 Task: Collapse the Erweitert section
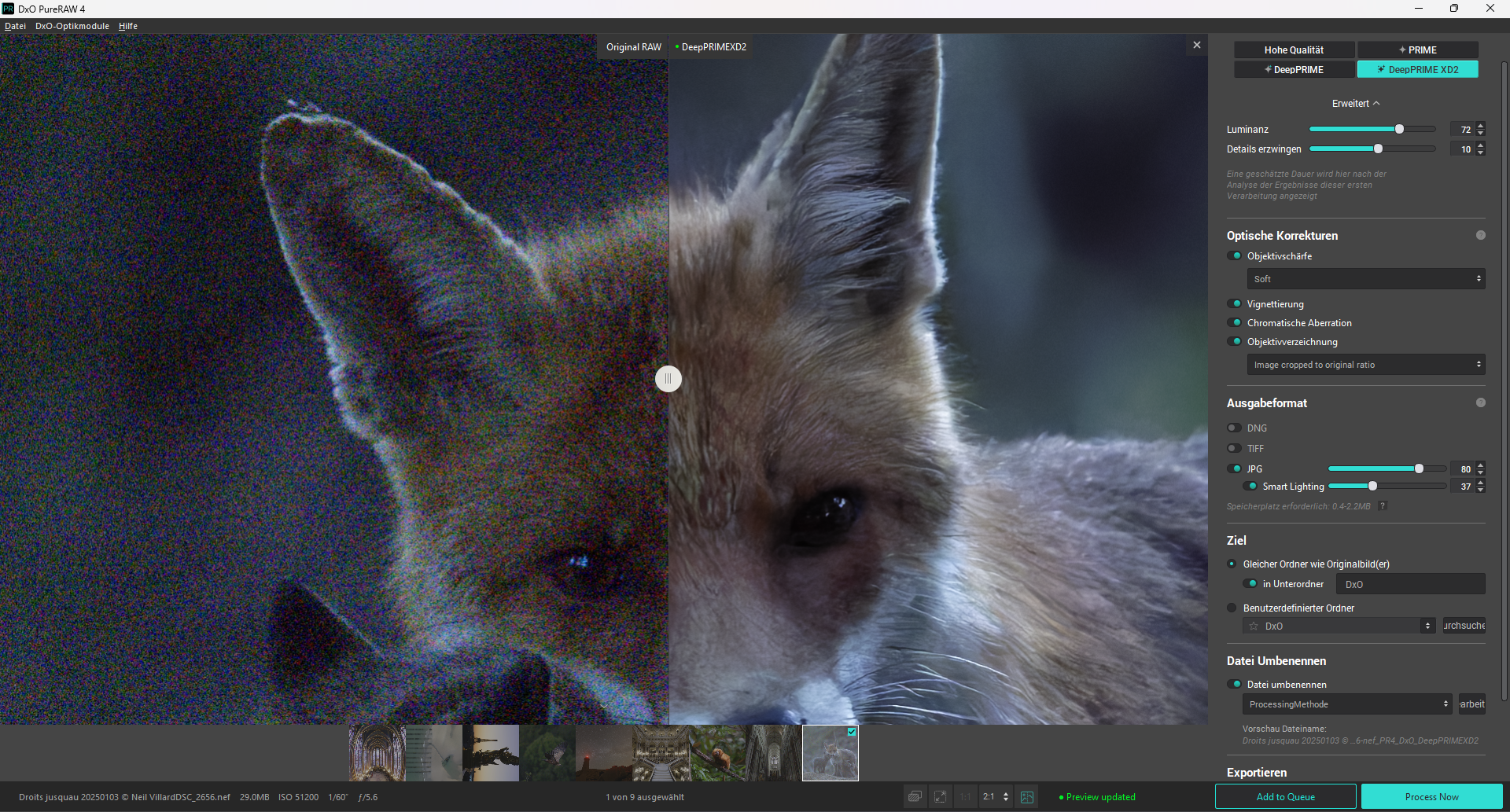click(x=1356, y=104)
